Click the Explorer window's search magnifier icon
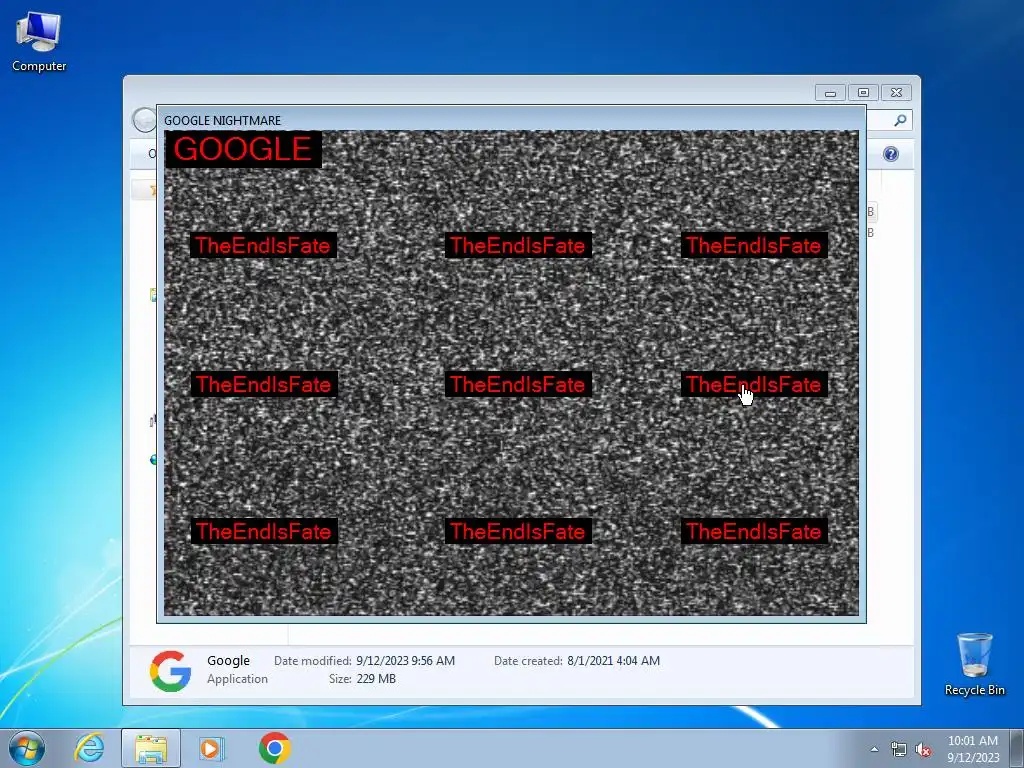Image resolution: width=1024 pixels, height=768 pixels. coord(900,120)
